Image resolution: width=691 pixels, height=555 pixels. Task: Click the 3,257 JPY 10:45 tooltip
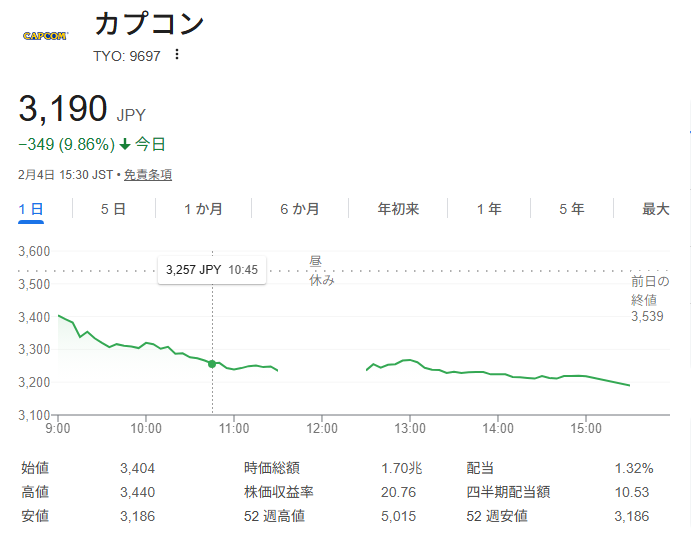click(x=212, y=270)
